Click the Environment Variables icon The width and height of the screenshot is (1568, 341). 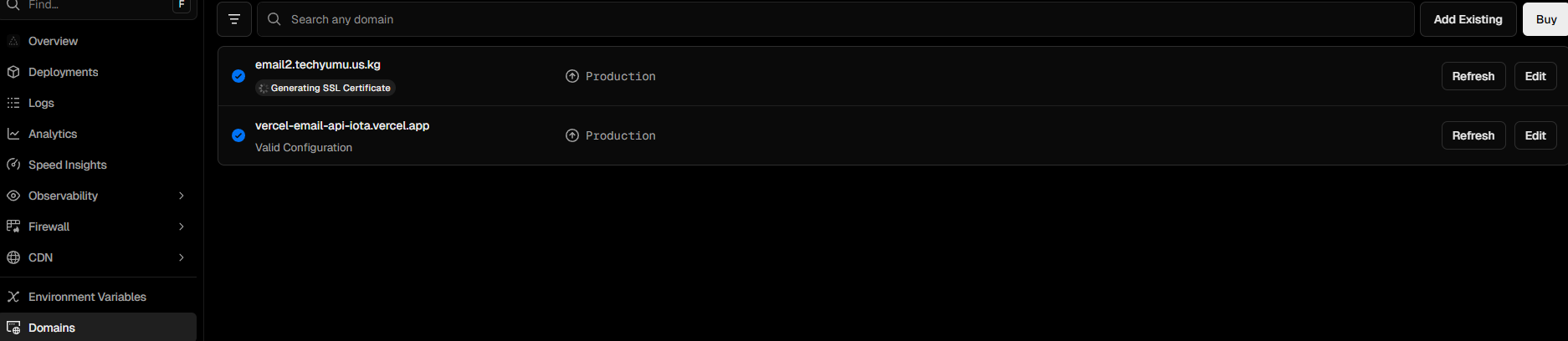coord(13,297)
